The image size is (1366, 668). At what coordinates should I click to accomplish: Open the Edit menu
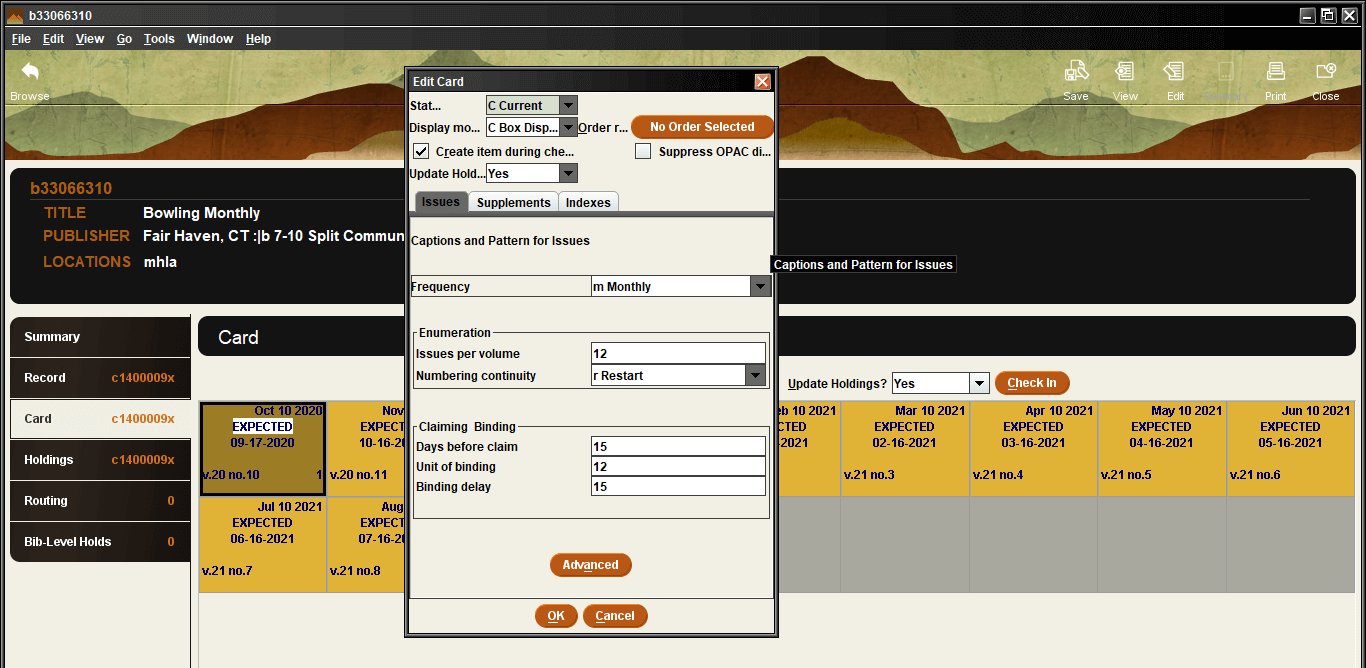[x=53, y=39]
